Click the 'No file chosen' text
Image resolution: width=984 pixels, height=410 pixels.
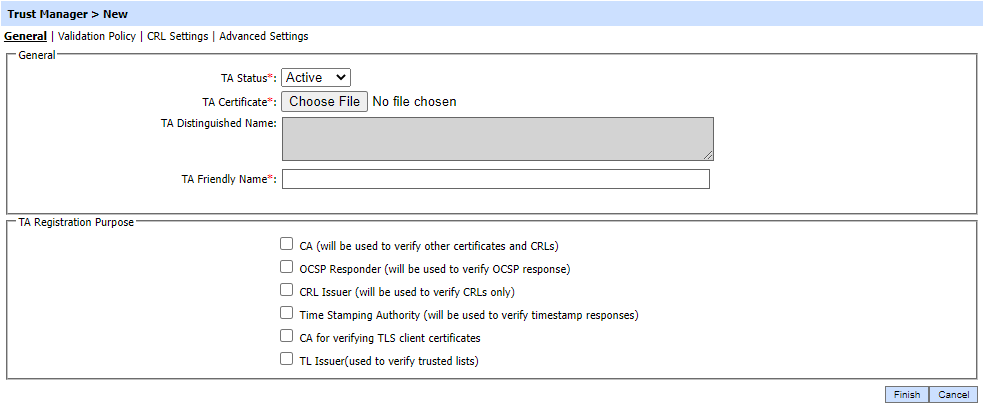click(414, 101)
